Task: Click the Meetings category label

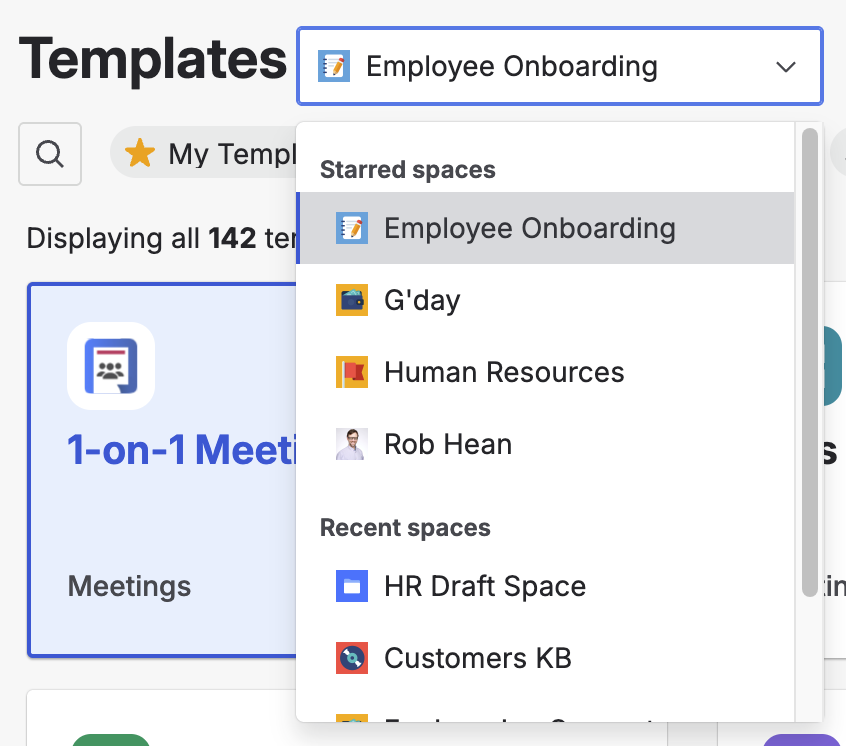Action: [129, 586]
